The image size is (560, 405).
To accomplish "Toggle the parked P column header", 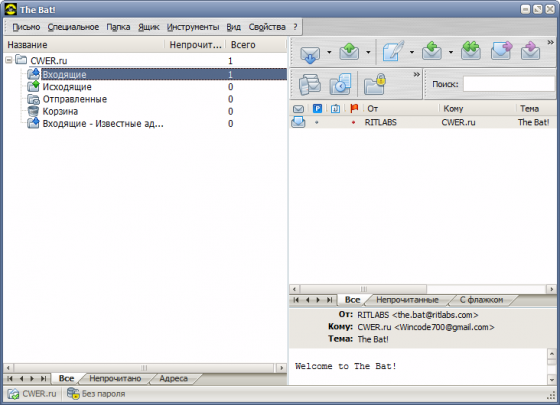I will [317, 108].
